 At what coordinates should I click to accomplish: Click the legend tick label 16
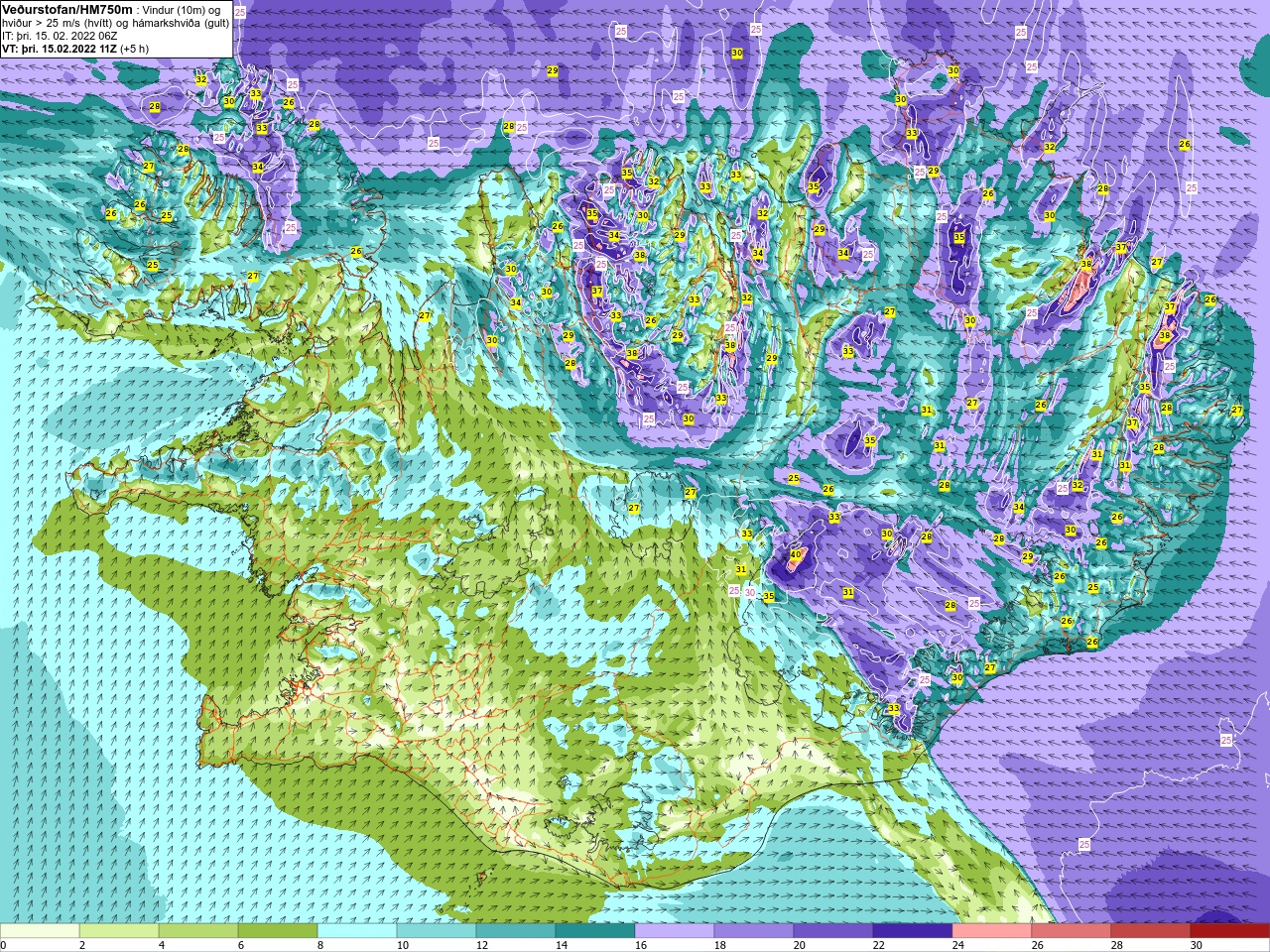pyautogui.click(x=641, y=945)
